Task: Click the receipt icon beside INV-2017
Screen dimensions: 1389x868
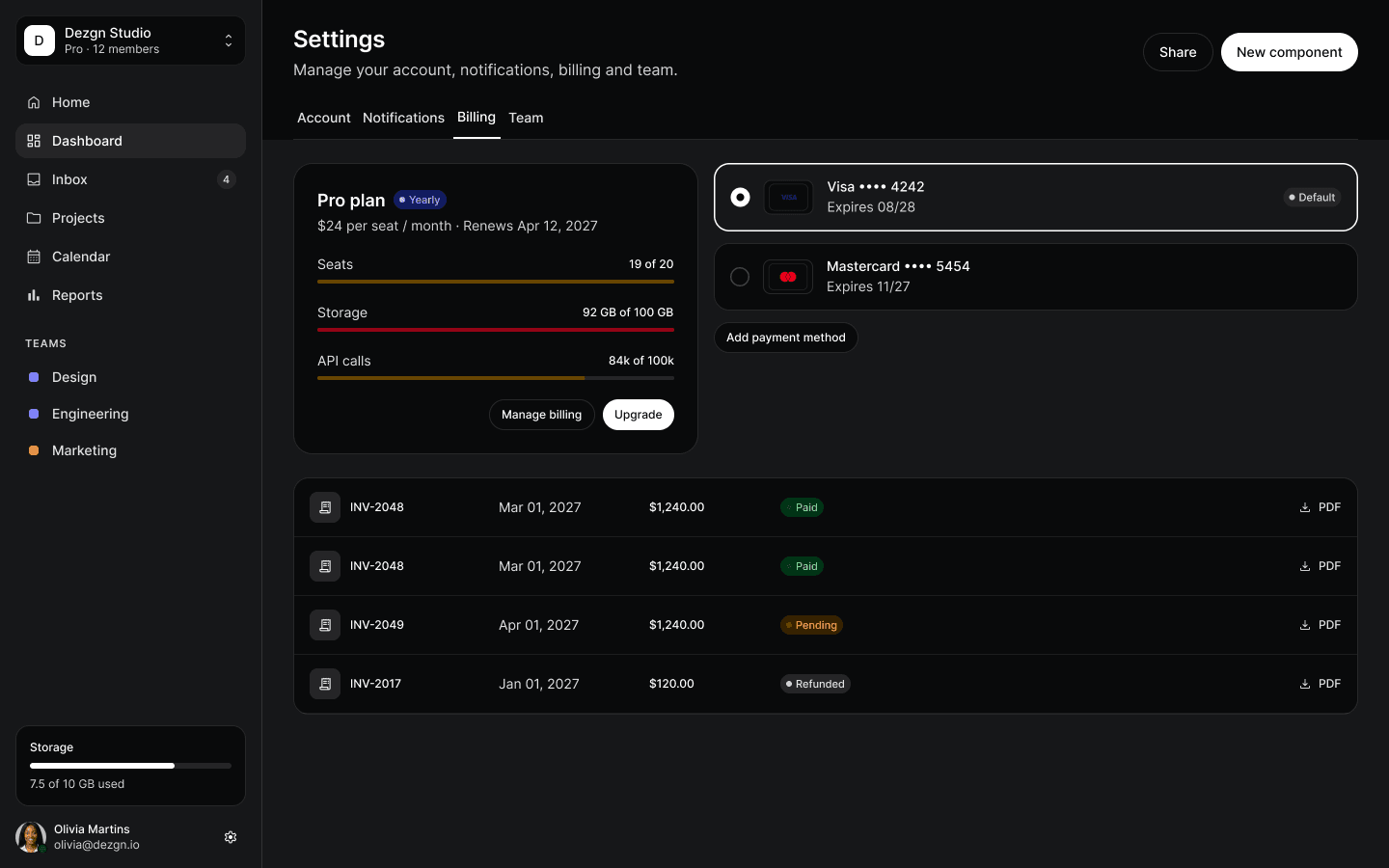Action: 325,684
